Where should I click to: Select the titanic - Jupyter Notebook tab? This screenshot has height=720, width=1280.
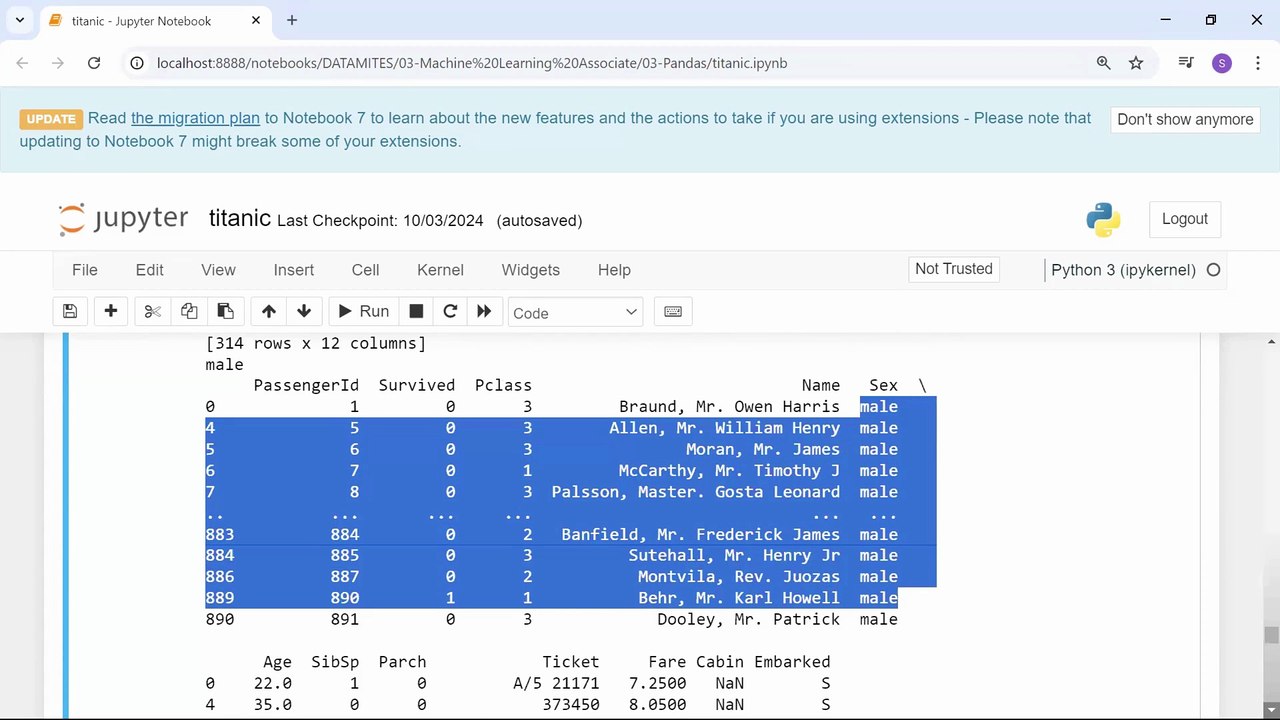click(155, 21)
